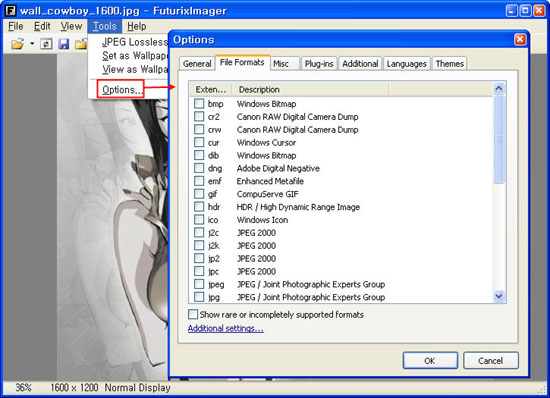Click the format list scrollbar thumb
This screenshot has height=398, width=550.
499,139
